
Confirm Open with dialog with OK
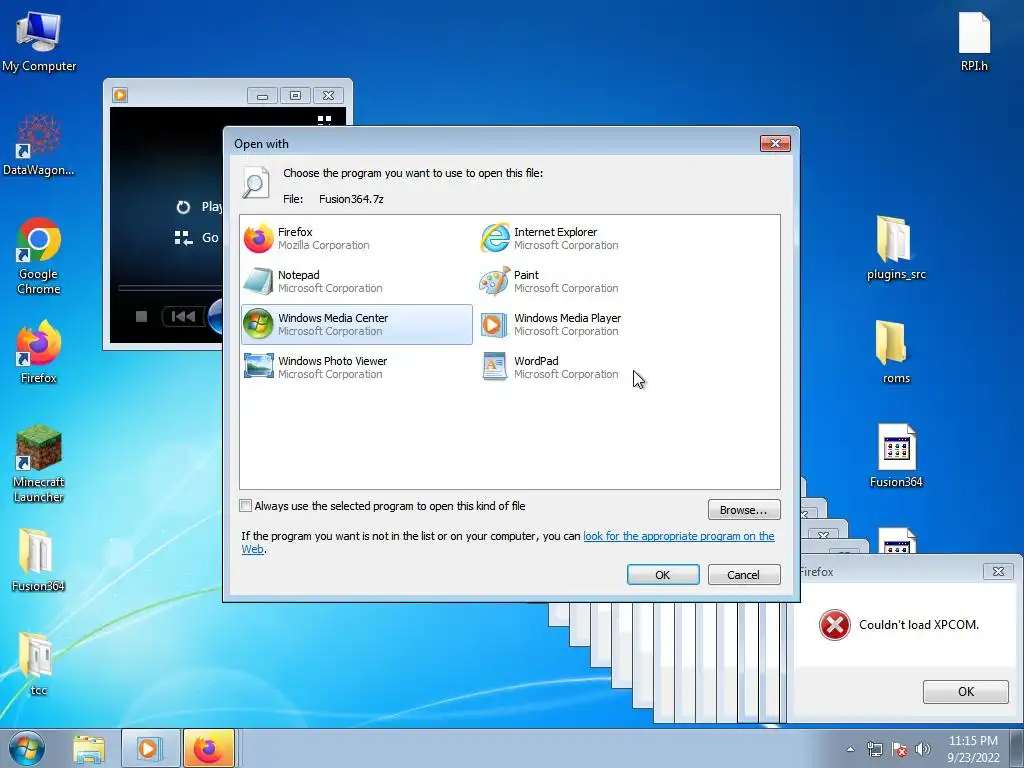click(663, 575)
